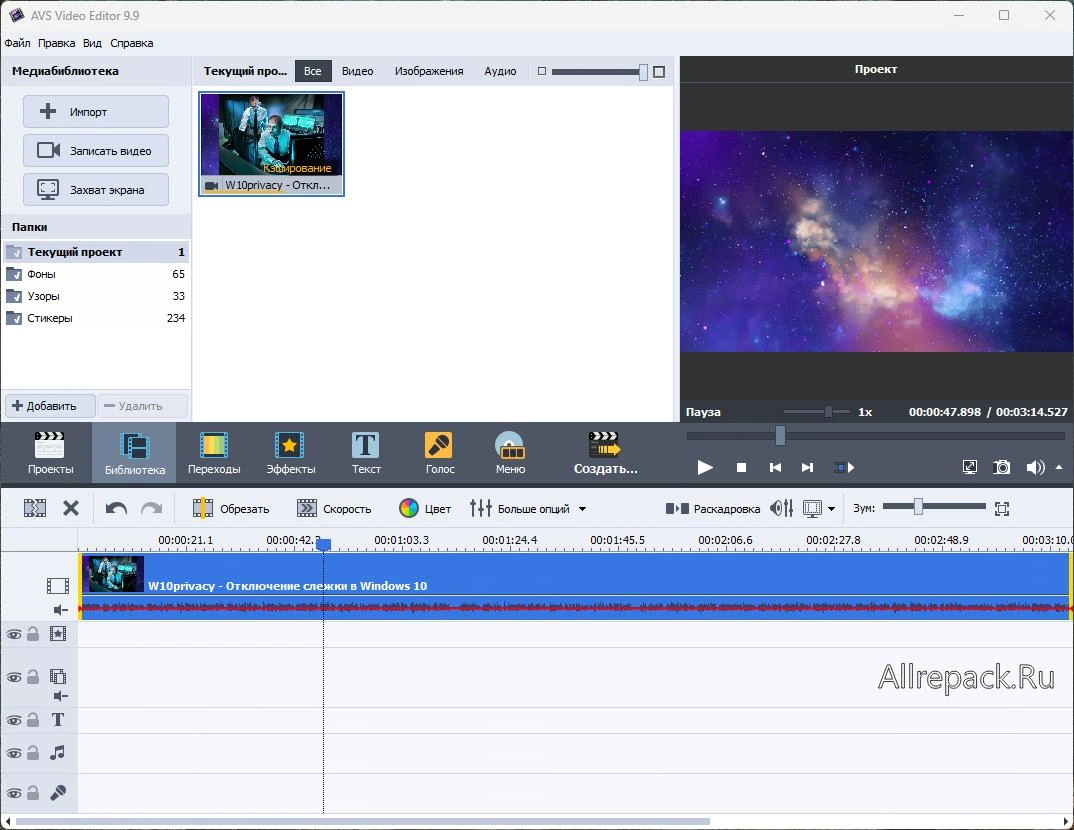Lock the music track
This screenshot has height=830, width=1074.
tap(33, 753)
